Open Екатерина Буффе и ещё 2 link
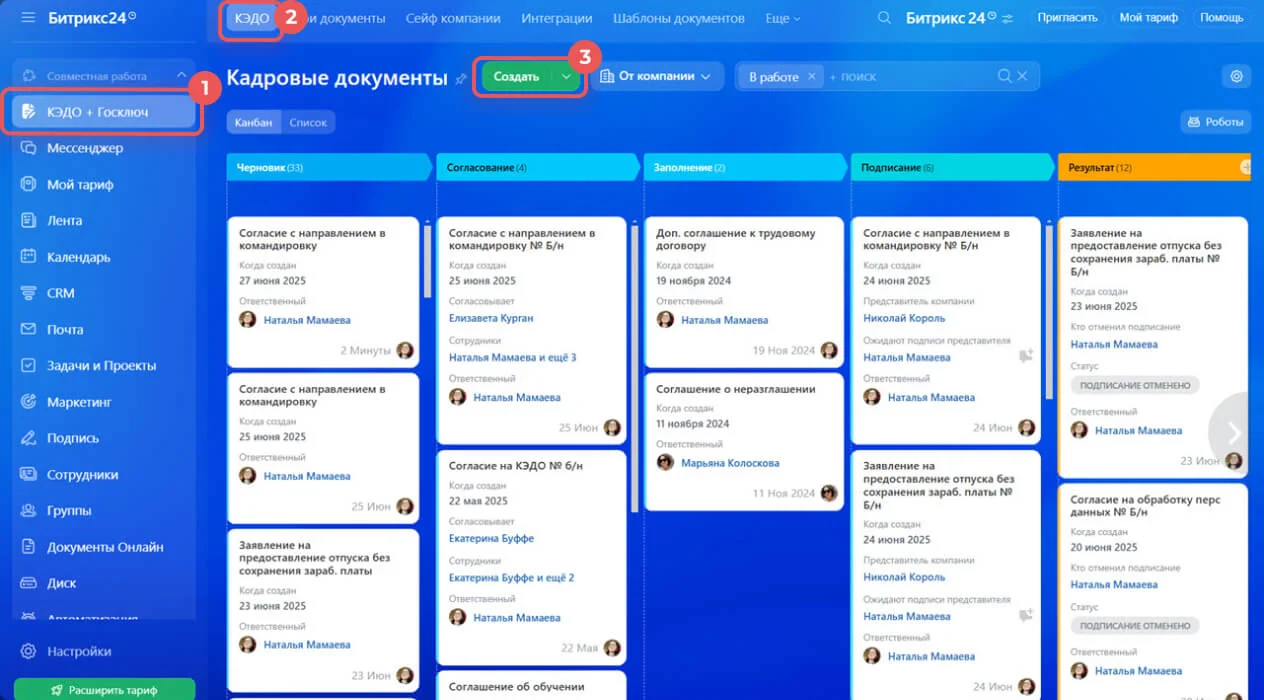 coord(511,578)
